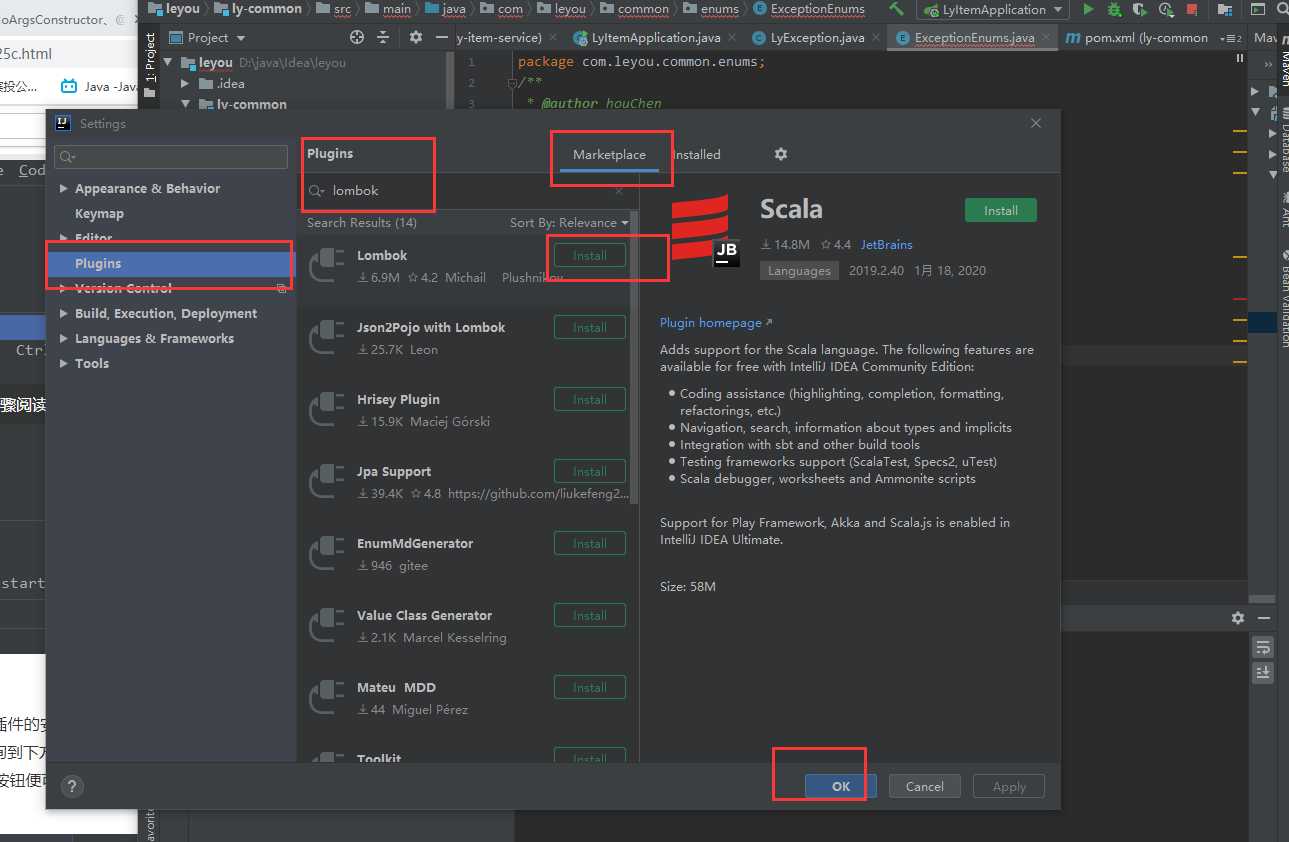Toggle soft-wrap icon in the bottom panel
1289x842 pixels.
(1263, 647)
